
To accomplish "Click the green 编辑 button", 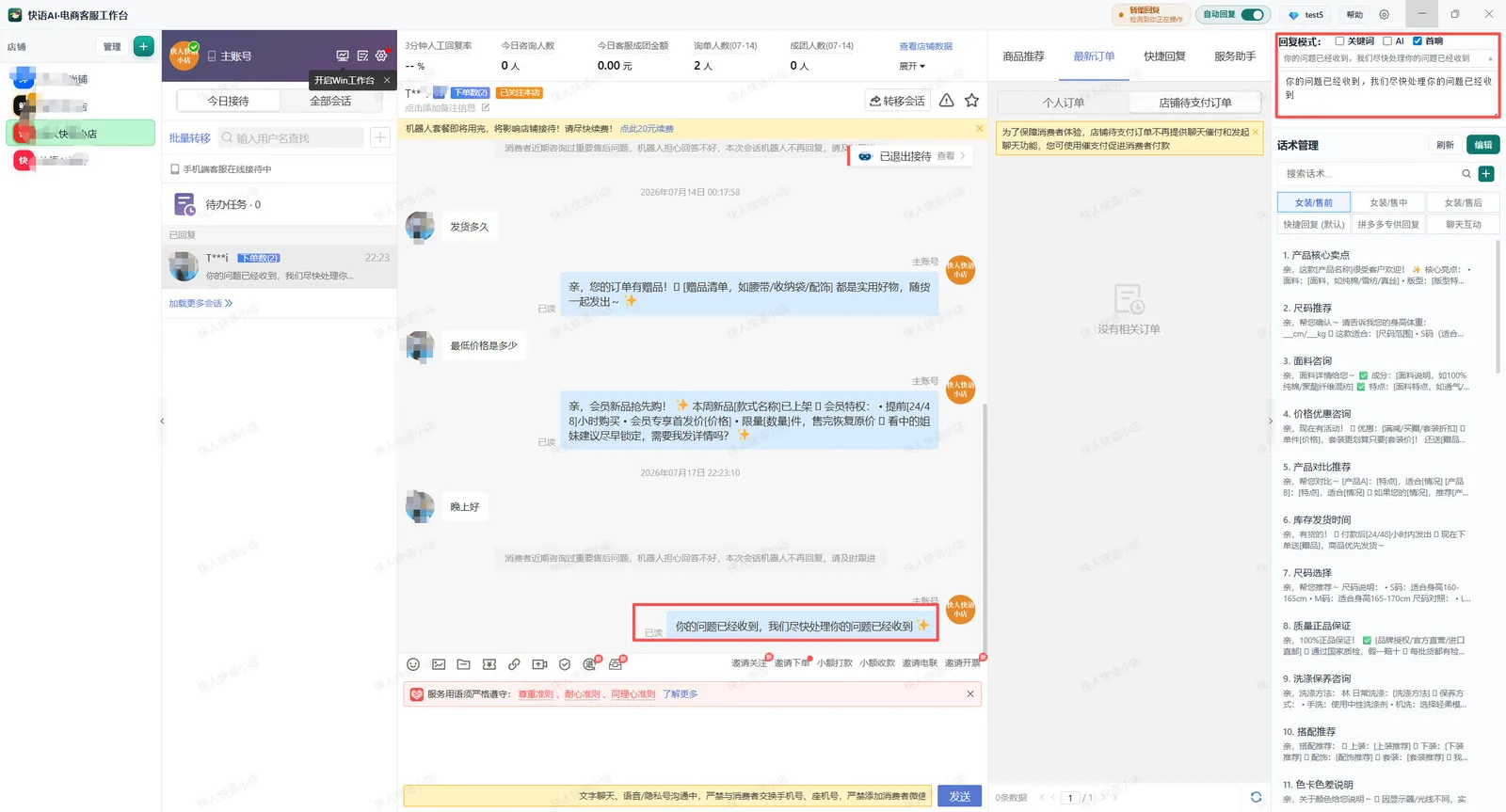I will (1482, 145).
